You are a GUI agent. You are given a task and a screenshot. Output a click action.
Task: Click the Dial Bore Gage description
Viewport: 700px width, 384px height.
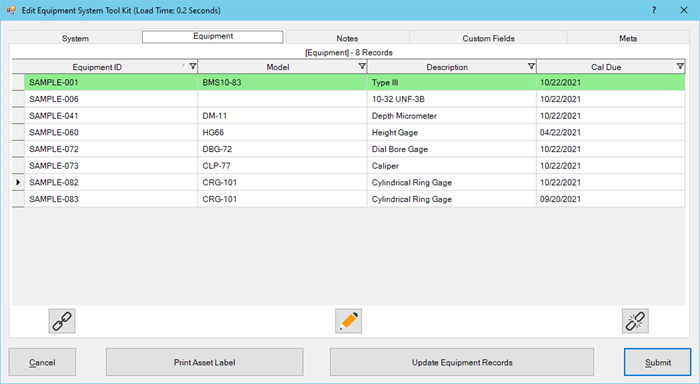pos(451,149)
